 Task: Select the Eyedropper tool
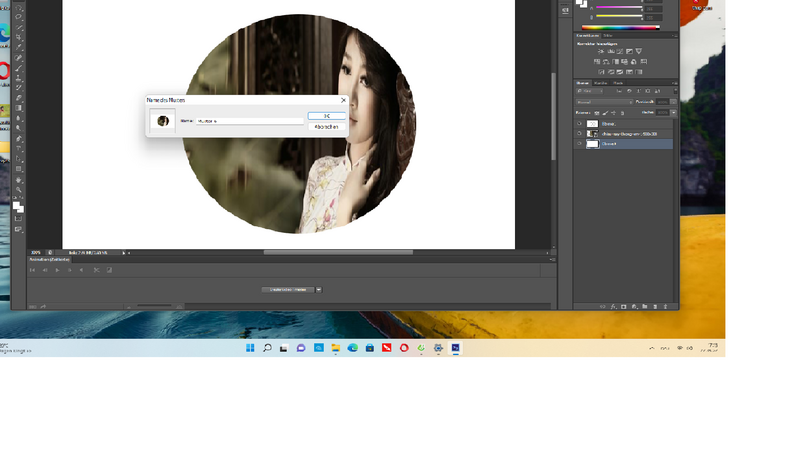pos(19,47)
